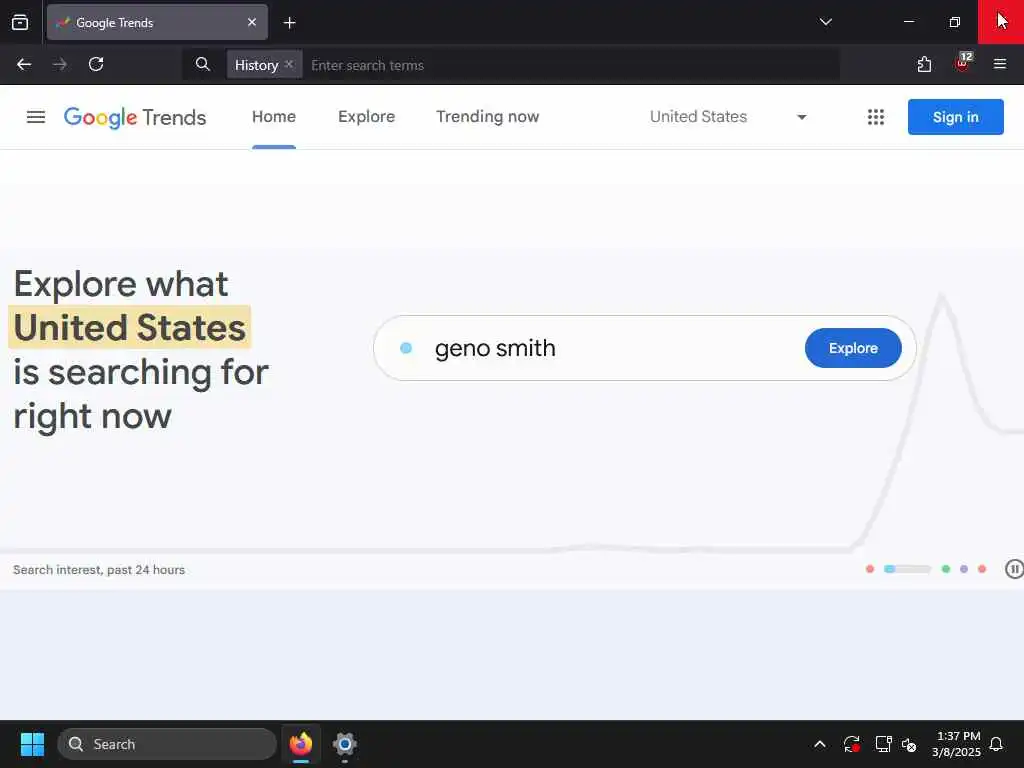Select the purple carousel dot
The height and width of the screenshot is (768, 1024).
click(x=963, y=569)
